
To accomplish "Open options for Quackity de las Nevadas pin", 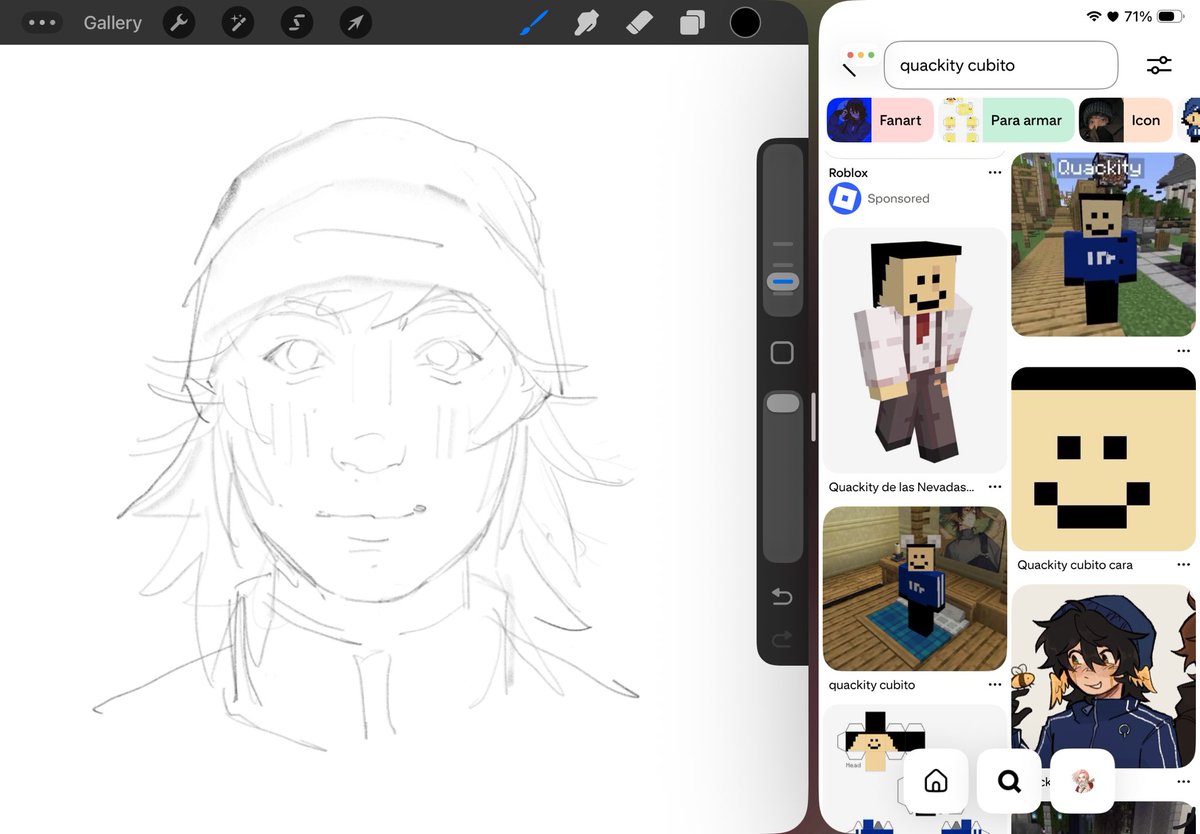I will coord(994,487).
